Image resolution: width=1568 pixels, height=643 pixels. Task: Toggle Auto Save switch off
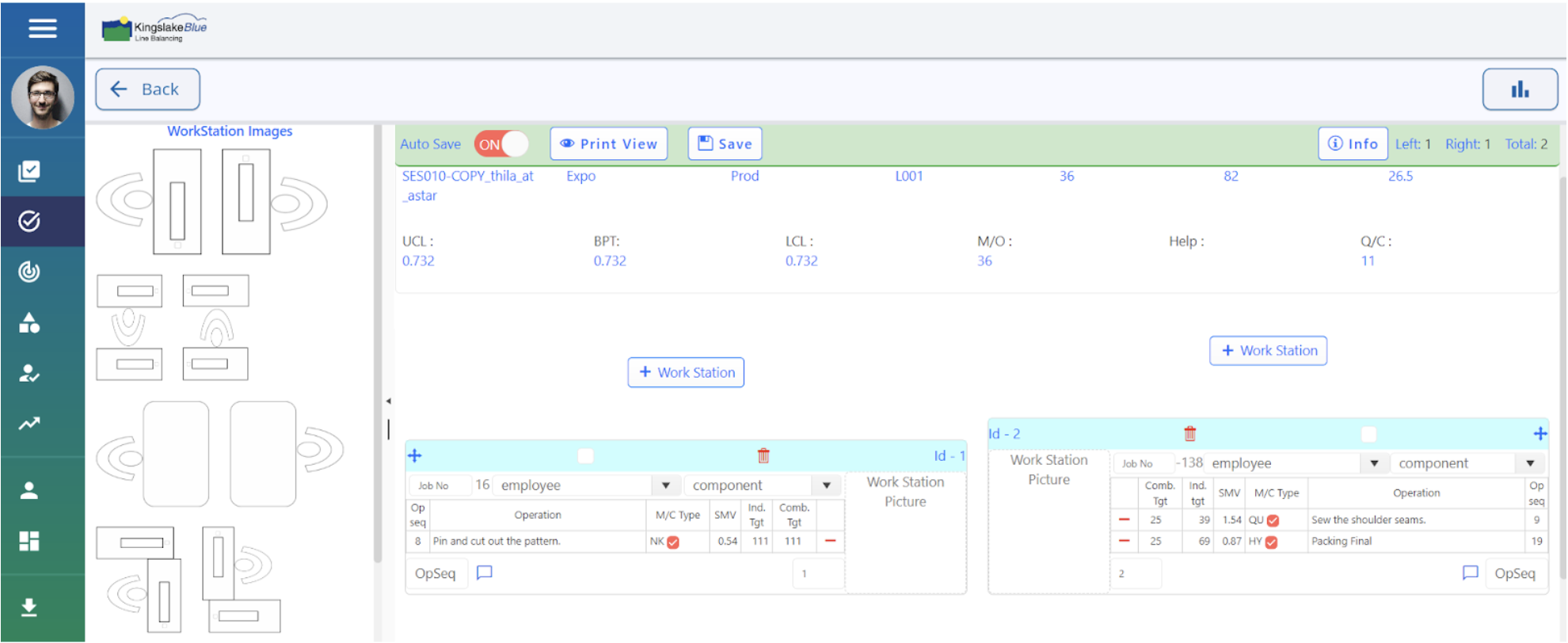(x=501, y=144)
